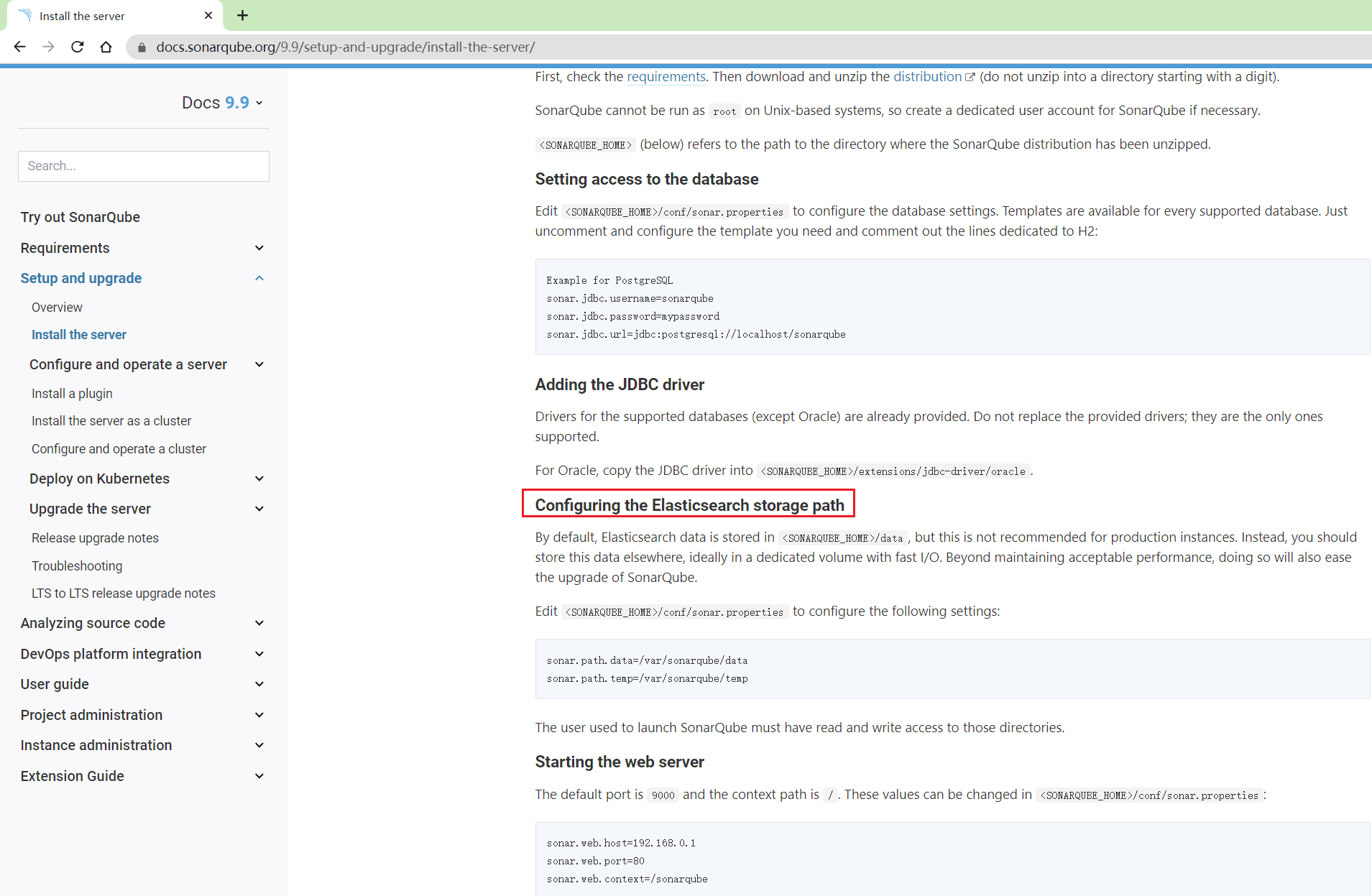
Task: Expand Instance administration chevron
Action: (259, 745)
